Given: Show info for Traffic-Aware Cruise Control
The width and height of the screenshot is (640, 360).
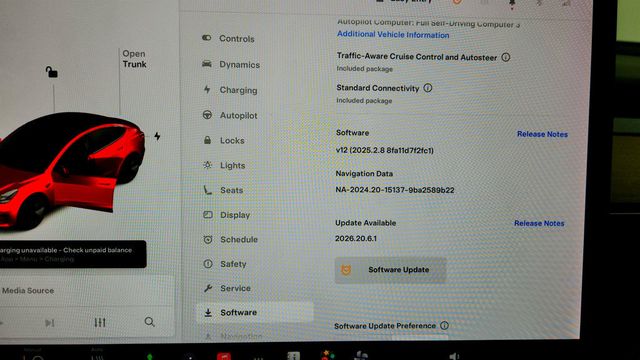Looking at the screenshot, I should click(x=506, y=57).
